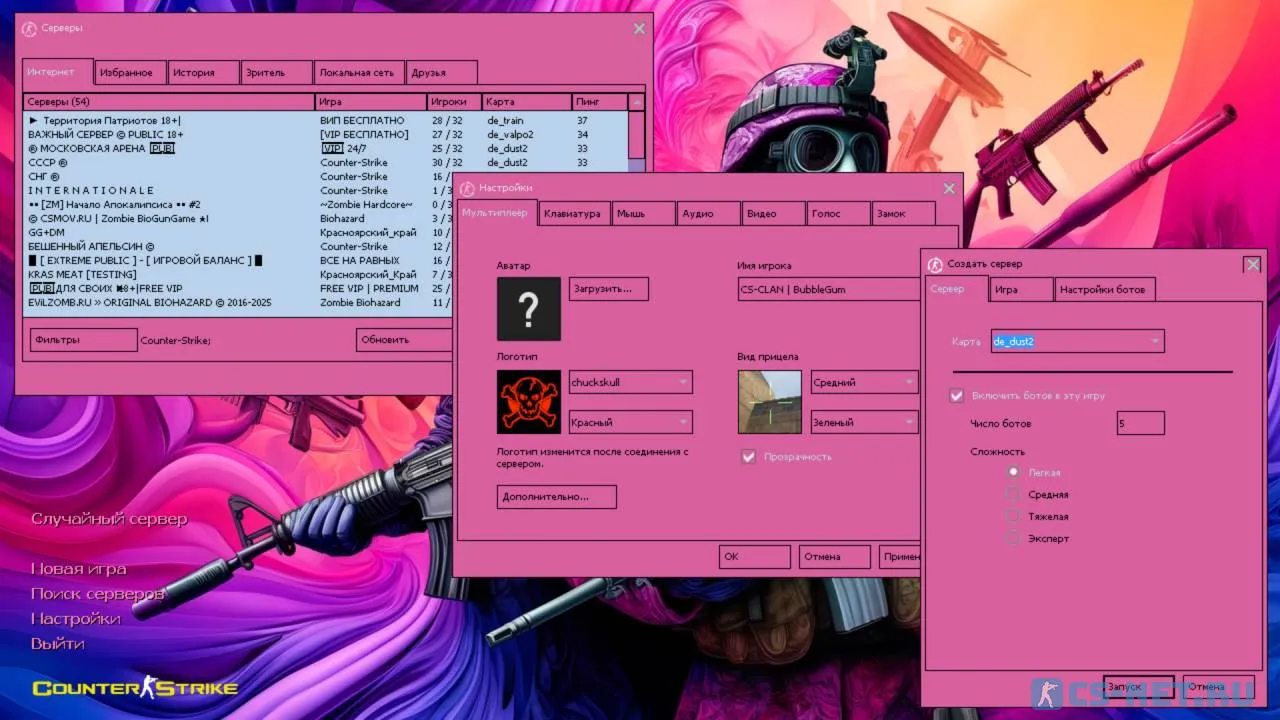The width and height of the screenshot is (1280, 720).
Task: Sort server list by Пинг column
Action: tap(600, 102)
